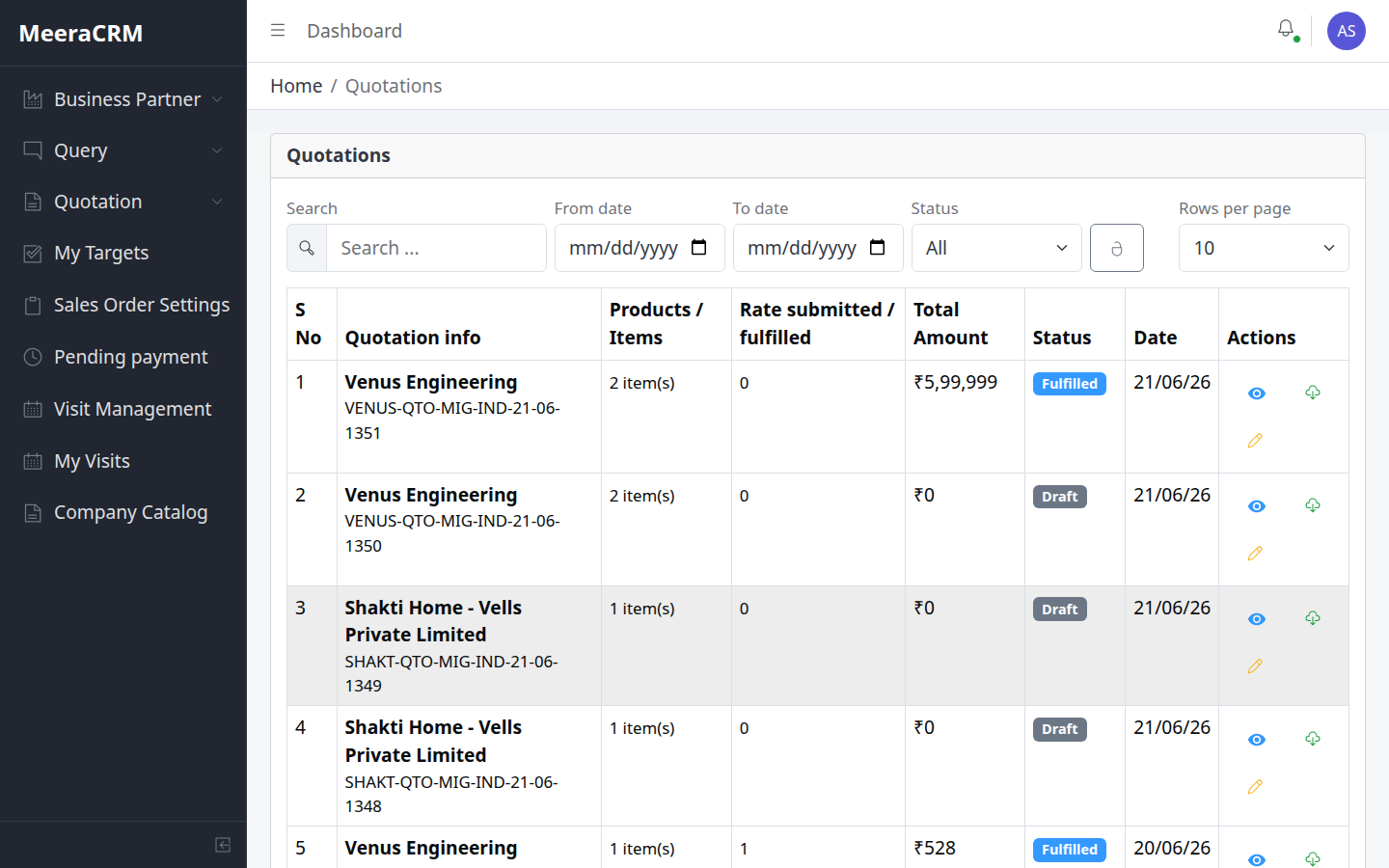Edit quotation VENUS-QTO-MIG-IND-21-06-1351 pencil icon
Viewport: 1389px width, 868px height.
pyautogui.click(x=1255, y=441)
